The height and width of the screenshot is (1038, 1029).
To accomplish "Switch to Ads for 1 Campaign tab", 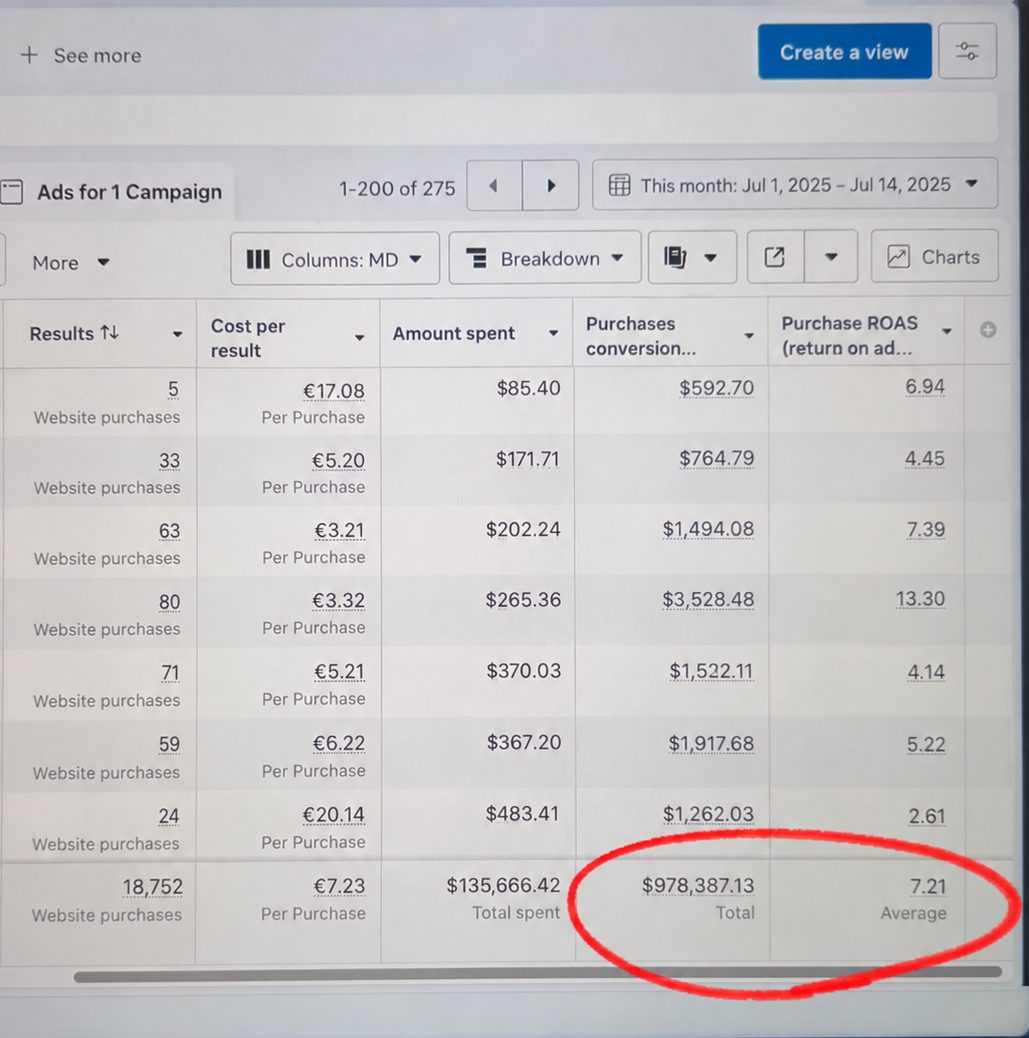I will pyautogui.click(x=116, y=192).
